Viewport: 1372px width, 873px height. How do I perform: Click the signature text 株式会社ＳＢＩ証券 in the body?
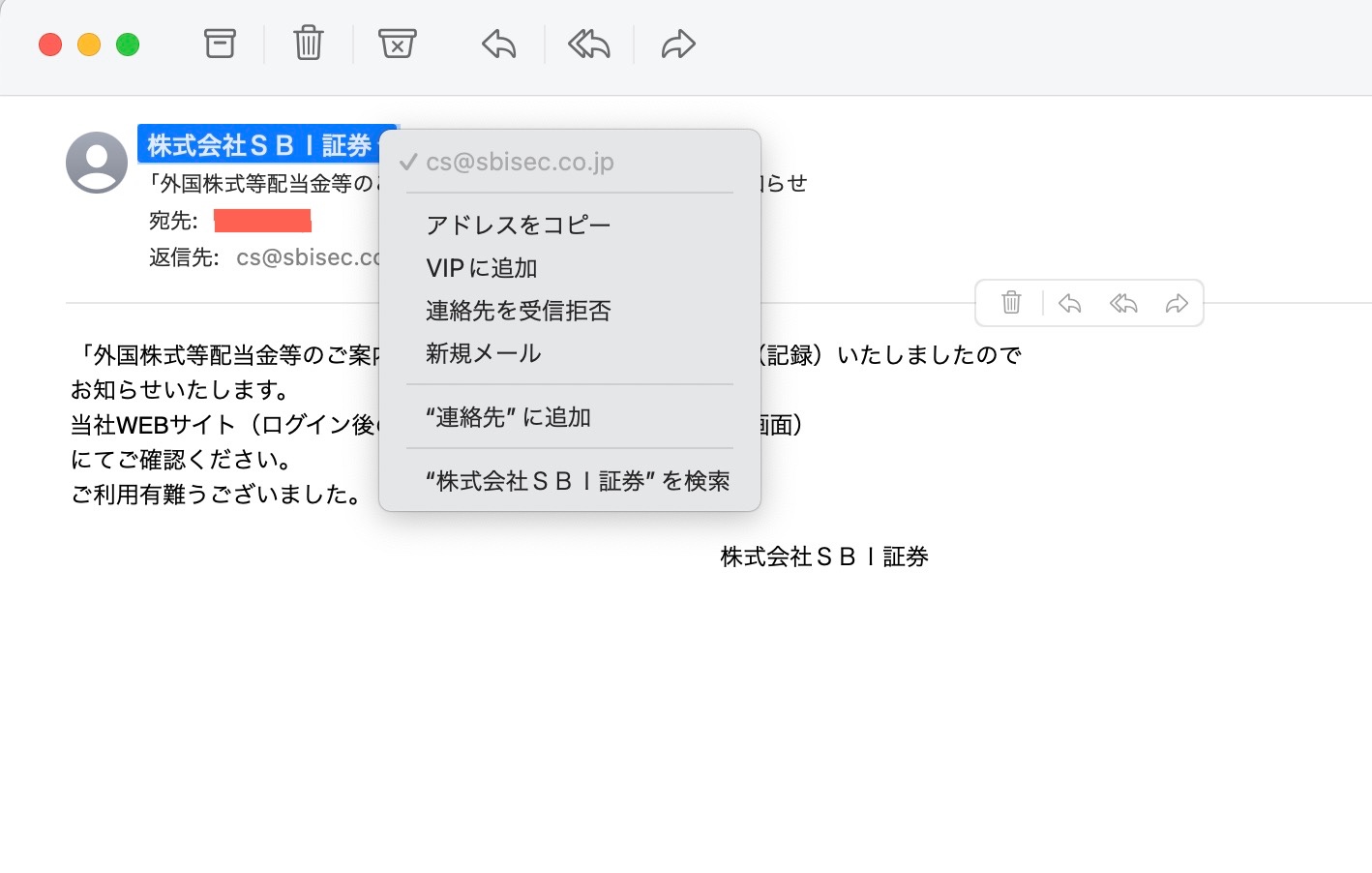824,557
